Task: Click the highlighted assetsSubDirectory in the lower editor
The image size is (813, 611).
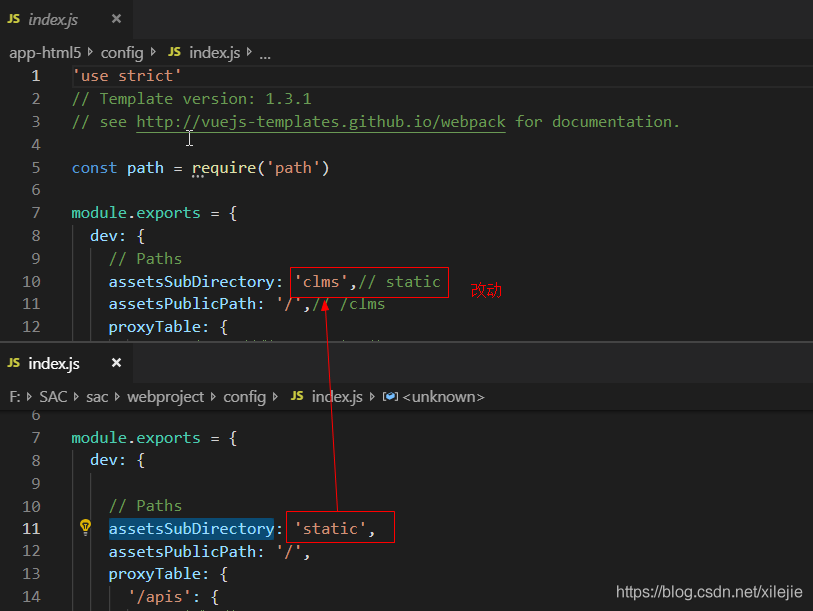Action: (x=190, y=529)
